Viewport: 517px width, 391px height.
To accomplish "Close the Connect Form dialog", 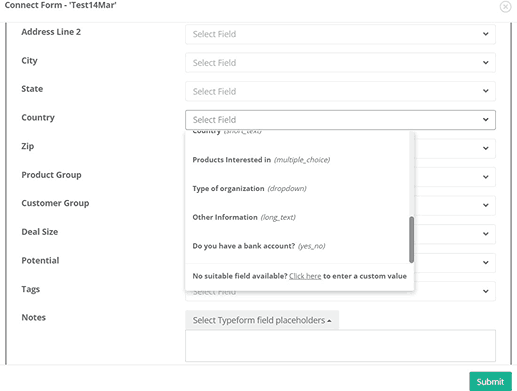I will (x=505, y=6).
